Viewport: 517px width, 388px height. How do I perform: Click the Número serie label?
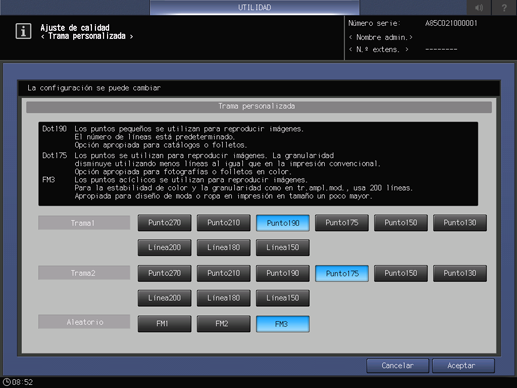374,23
